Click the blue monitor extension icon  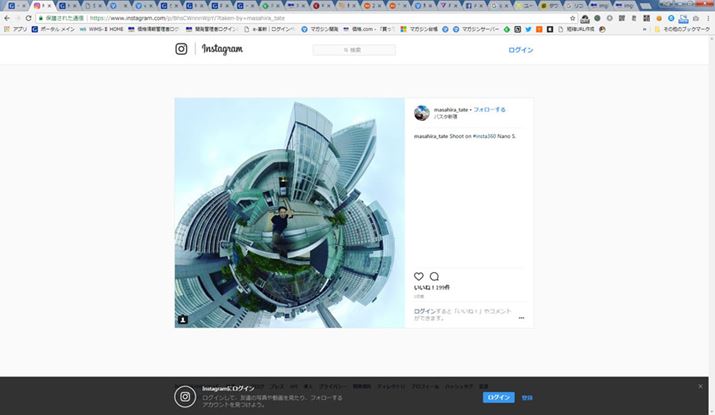point(683,19)
